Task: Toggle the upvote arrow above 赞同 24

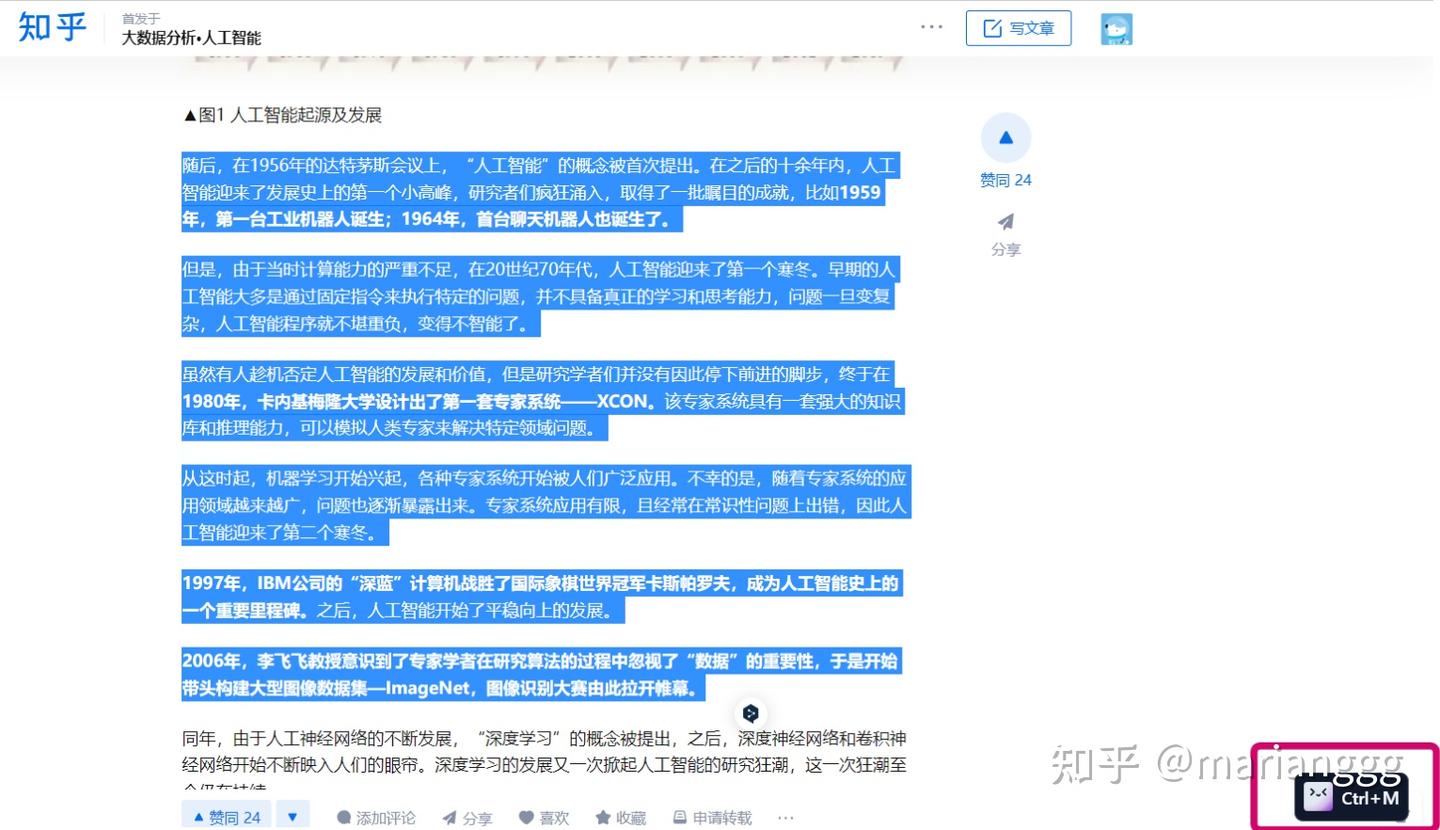Action: coord(1005,137)
